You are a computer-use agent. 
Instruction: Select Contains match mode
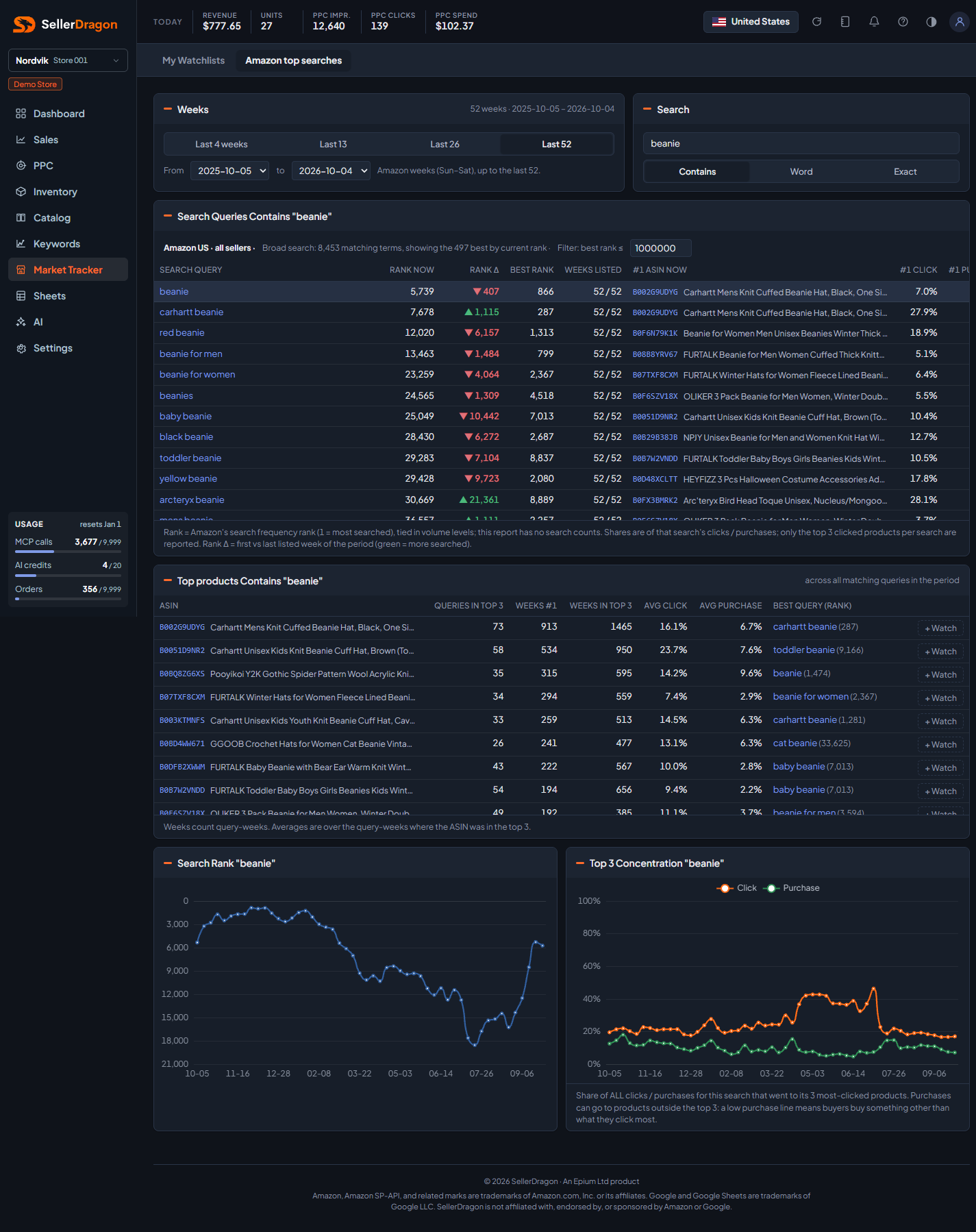[697, 171]
